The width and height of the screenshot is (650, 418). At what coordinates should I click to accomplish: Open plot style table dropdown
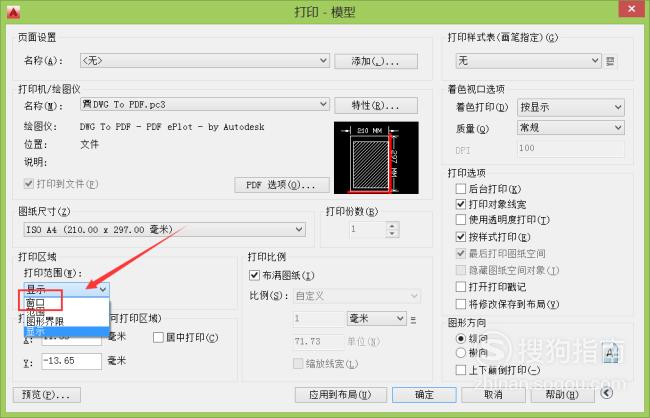coord(529,61)
